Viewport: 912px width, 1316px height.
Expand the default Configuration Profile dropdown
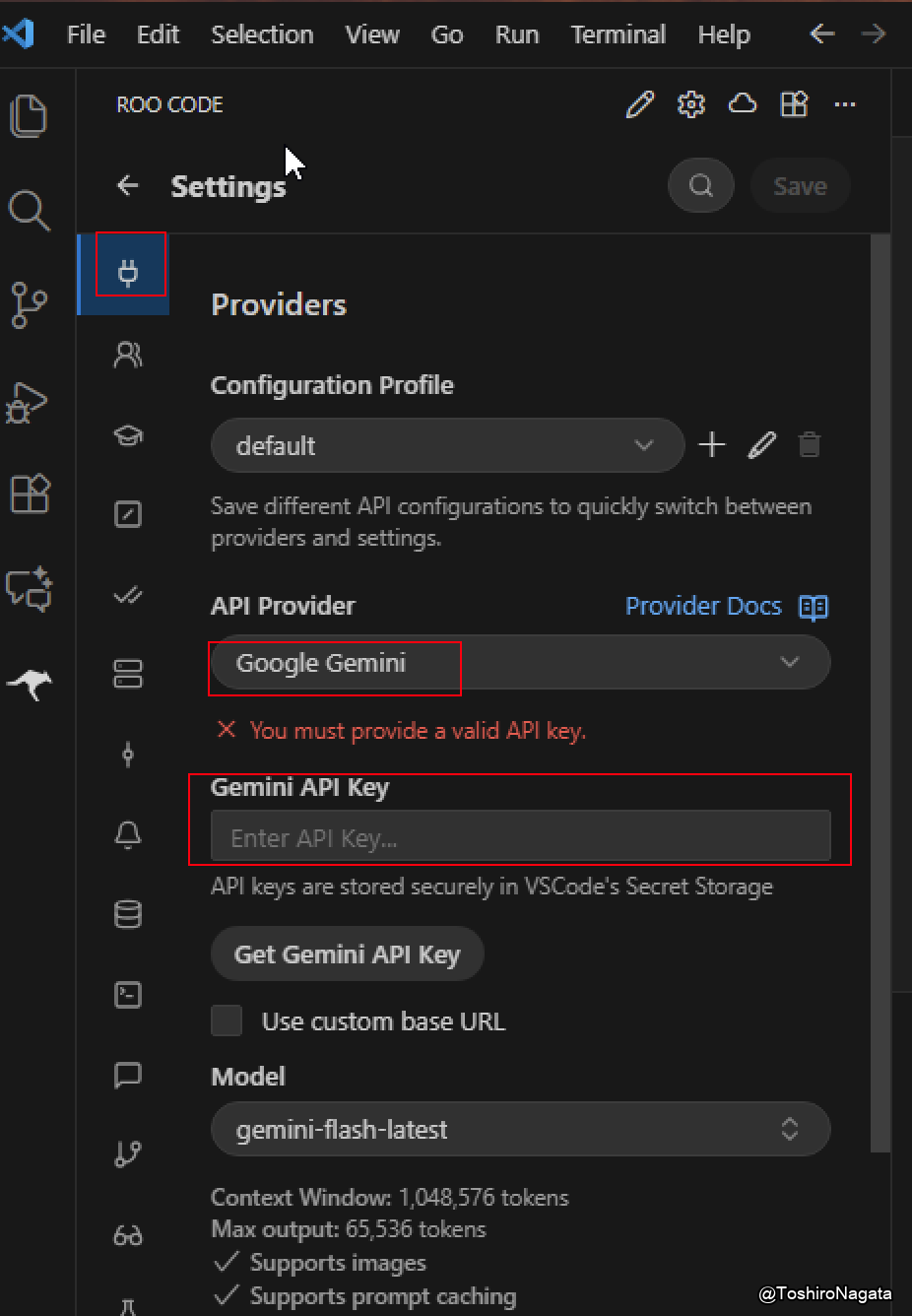coord(447,445)
